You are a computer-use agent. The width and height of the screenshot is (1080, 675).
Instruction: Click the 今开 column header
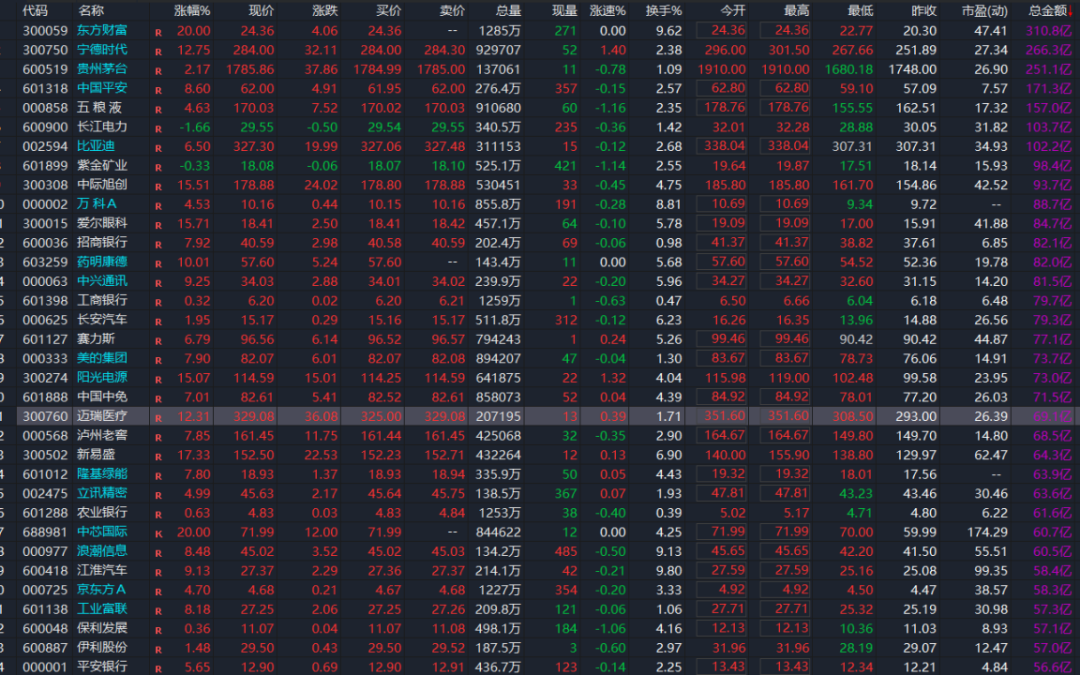click(x=733, y=10)
